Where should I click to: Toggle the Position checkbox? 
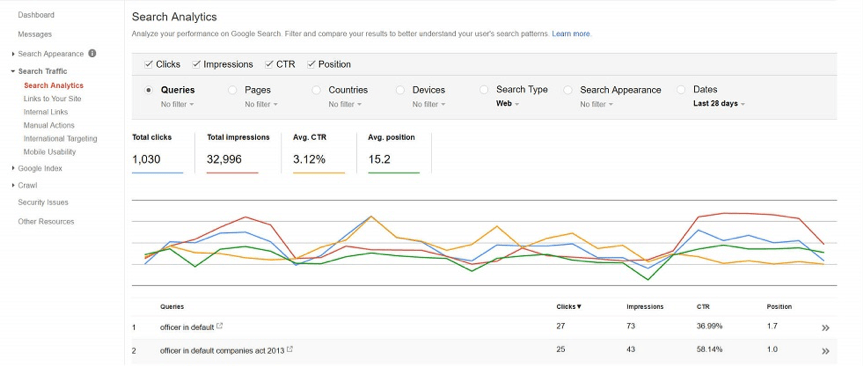[x=311, y=64]
